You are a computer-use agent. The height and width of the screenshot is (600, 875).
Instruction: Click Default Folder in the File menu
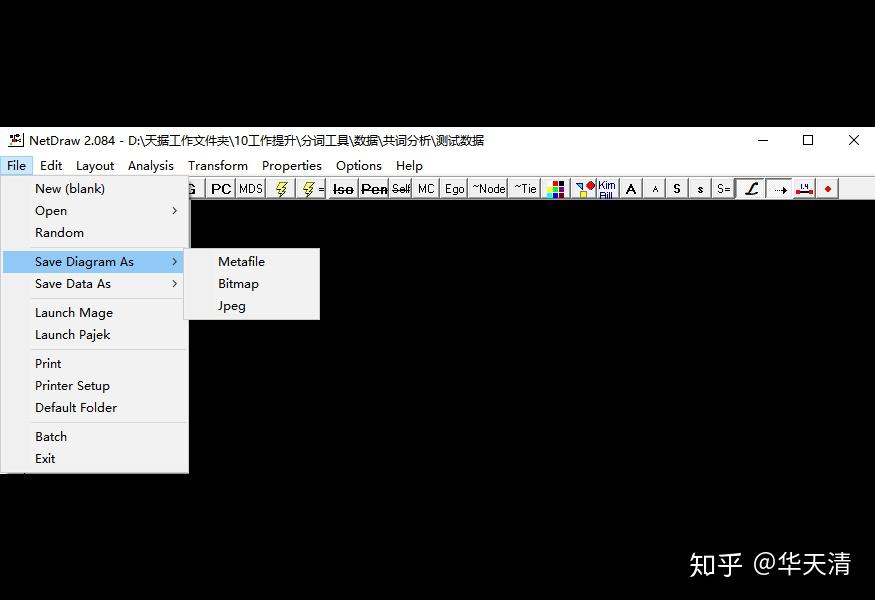click(x=76, y=407)
